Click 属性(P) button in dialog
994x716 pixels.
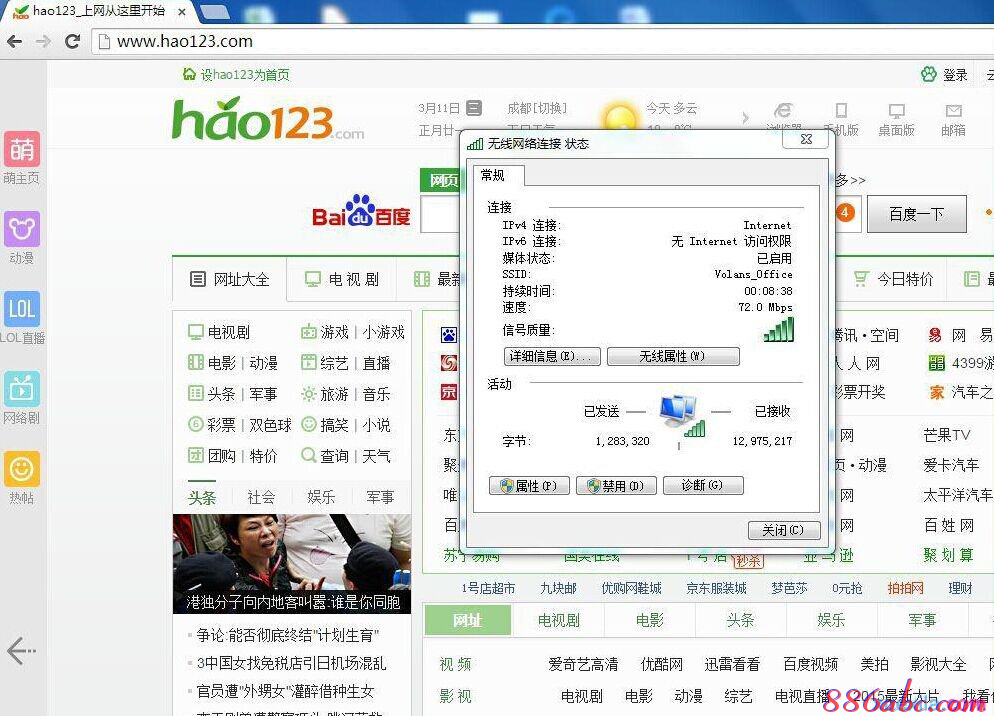pos(529,486)
